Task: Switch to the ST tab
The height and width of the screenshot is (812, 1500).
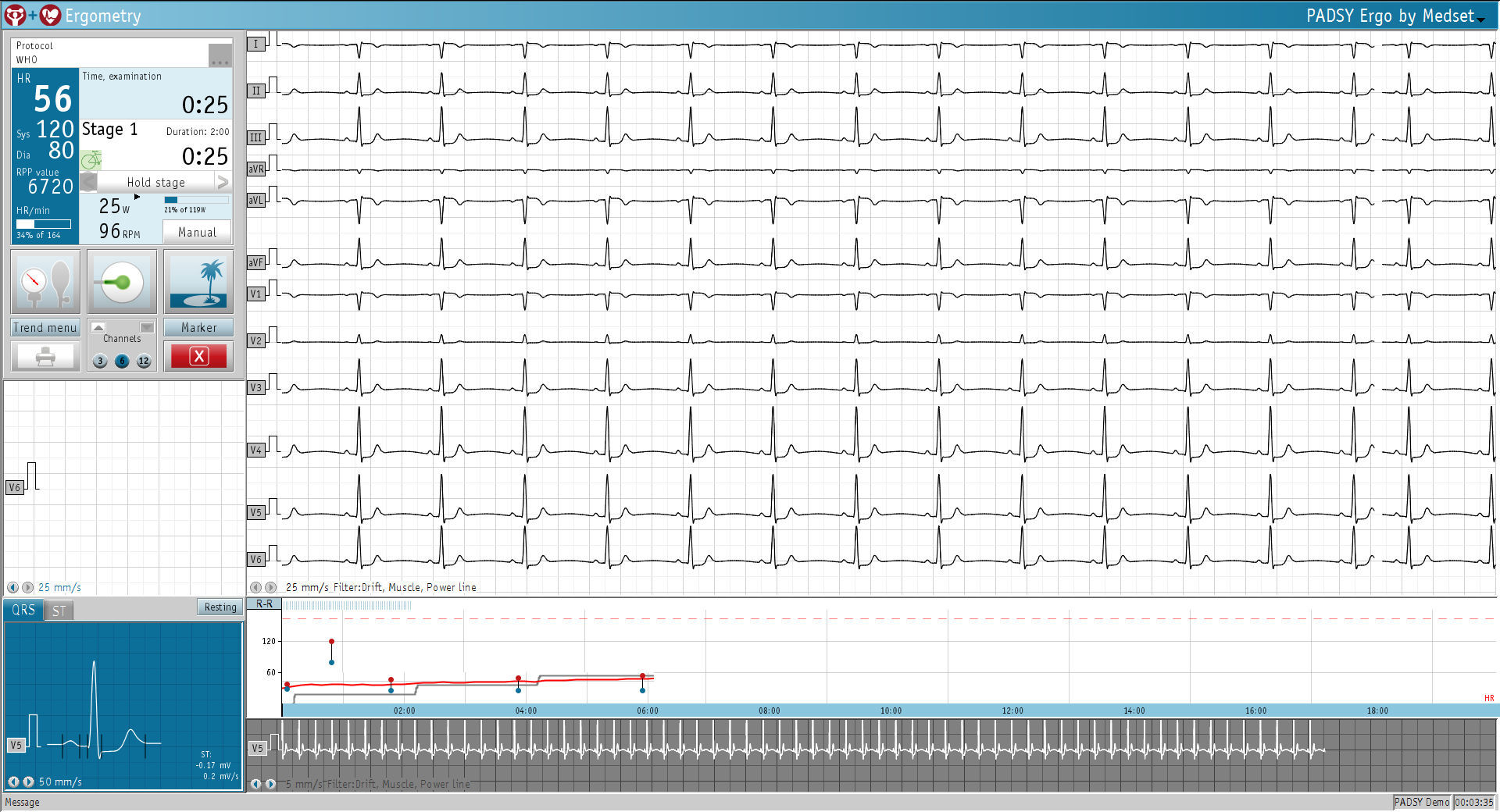Action: pyautogui.click(x=58, y=611)
